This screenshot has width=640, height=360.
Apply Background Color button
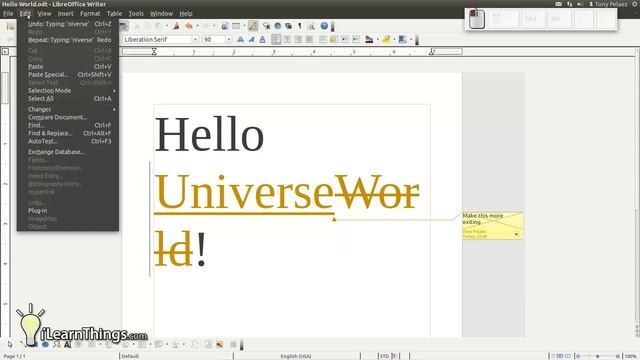[402, 40]
